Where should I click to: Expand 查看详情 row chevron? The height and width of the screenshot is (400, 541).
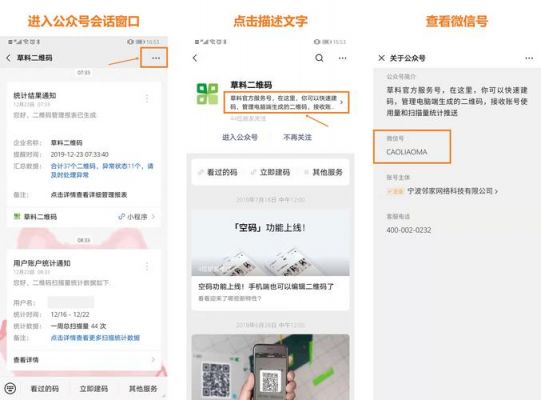[153, 360]
